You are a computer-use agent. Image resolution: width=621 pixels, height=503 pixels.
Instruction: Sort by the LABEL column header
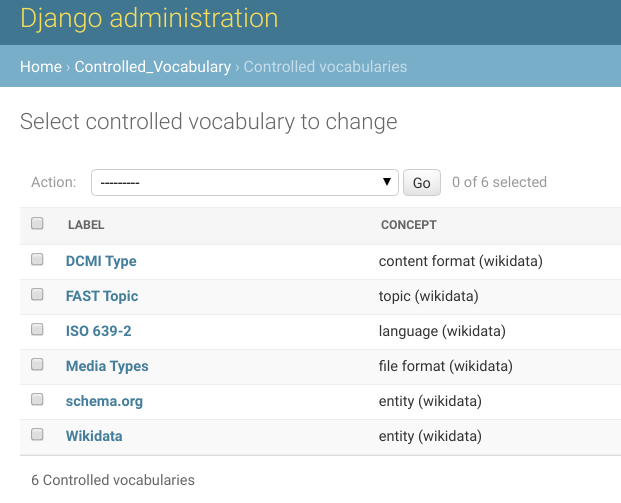86,225
